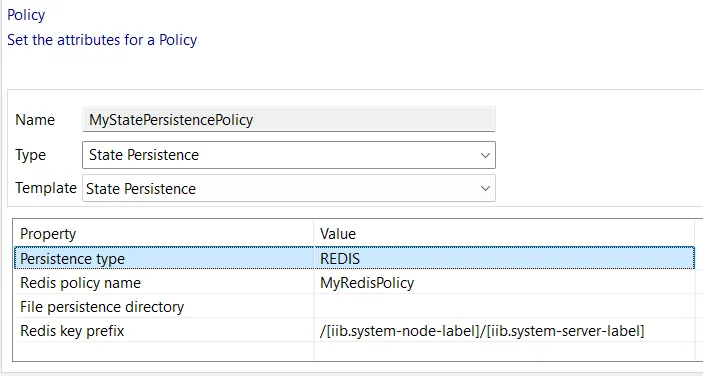Click the Value column header

(504, 233)
